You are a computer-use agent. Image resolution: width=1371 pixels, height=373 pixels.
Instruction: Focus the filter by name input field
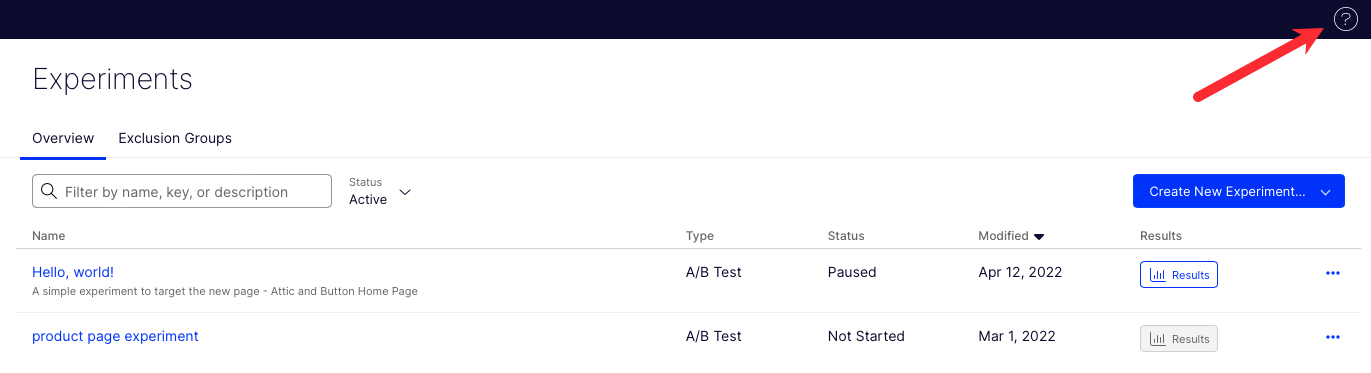coord(182,191)
